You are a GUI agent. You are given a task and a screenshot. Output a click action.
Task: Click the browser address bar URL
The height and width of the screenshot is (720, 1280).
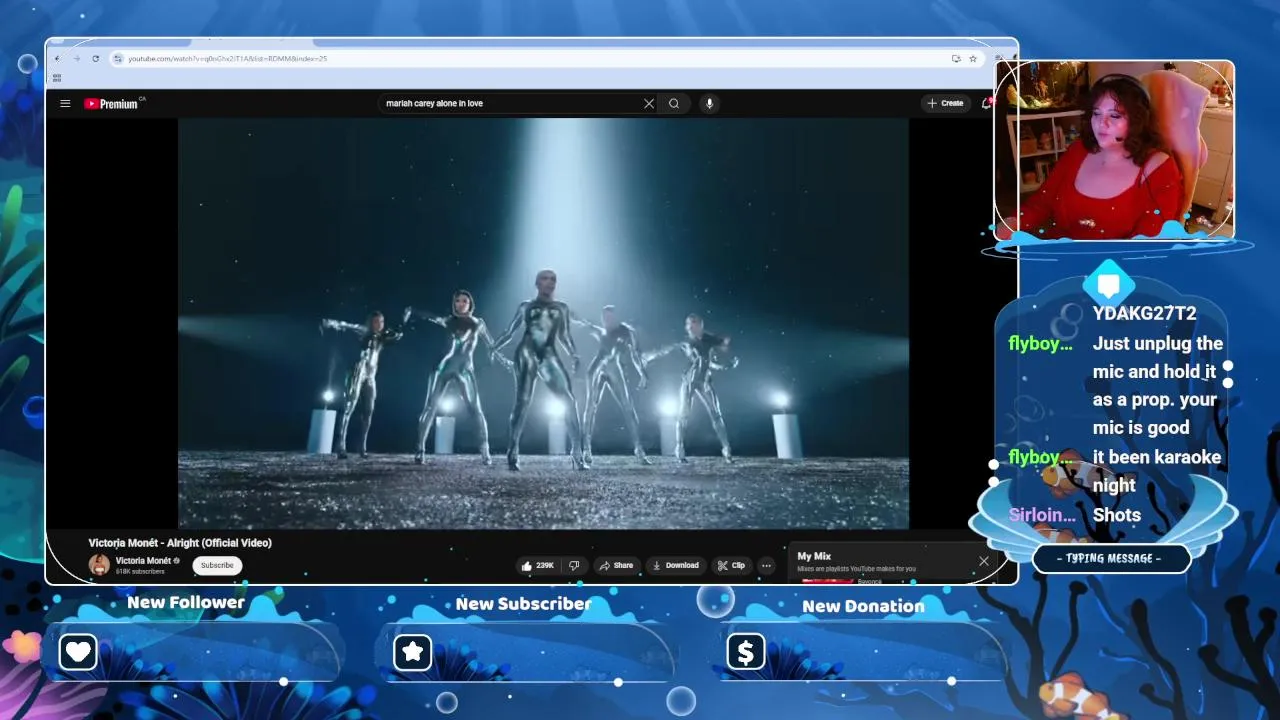(x=228, y=59)
